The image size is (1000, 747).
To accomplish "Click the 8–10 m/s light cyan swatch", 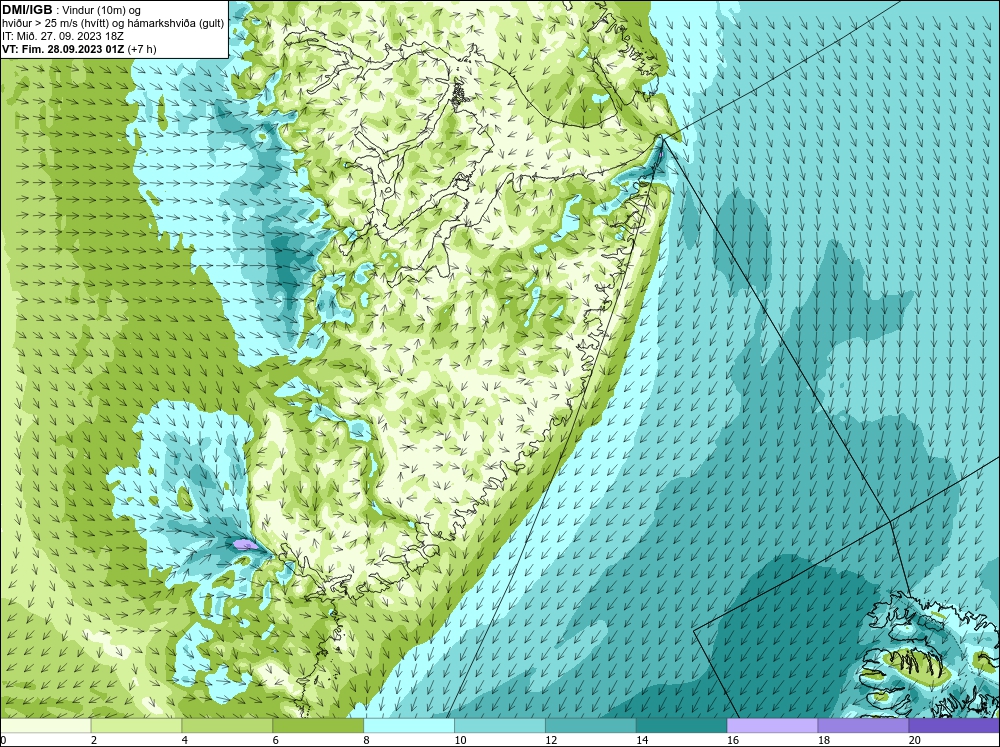I will (x=409, y=725).
